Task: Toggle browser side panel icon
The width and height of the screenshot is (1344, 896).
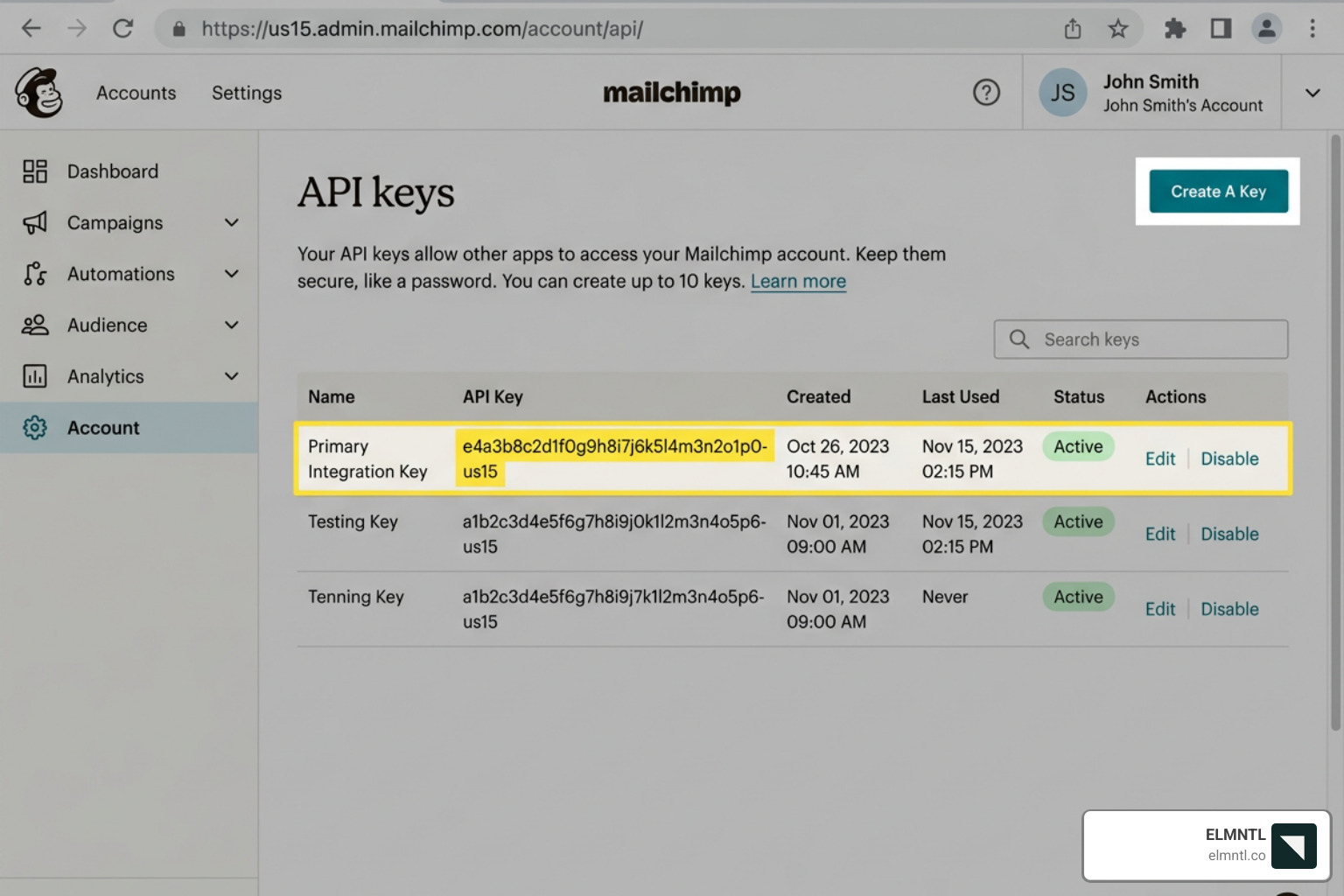Action: [1221, 29]
